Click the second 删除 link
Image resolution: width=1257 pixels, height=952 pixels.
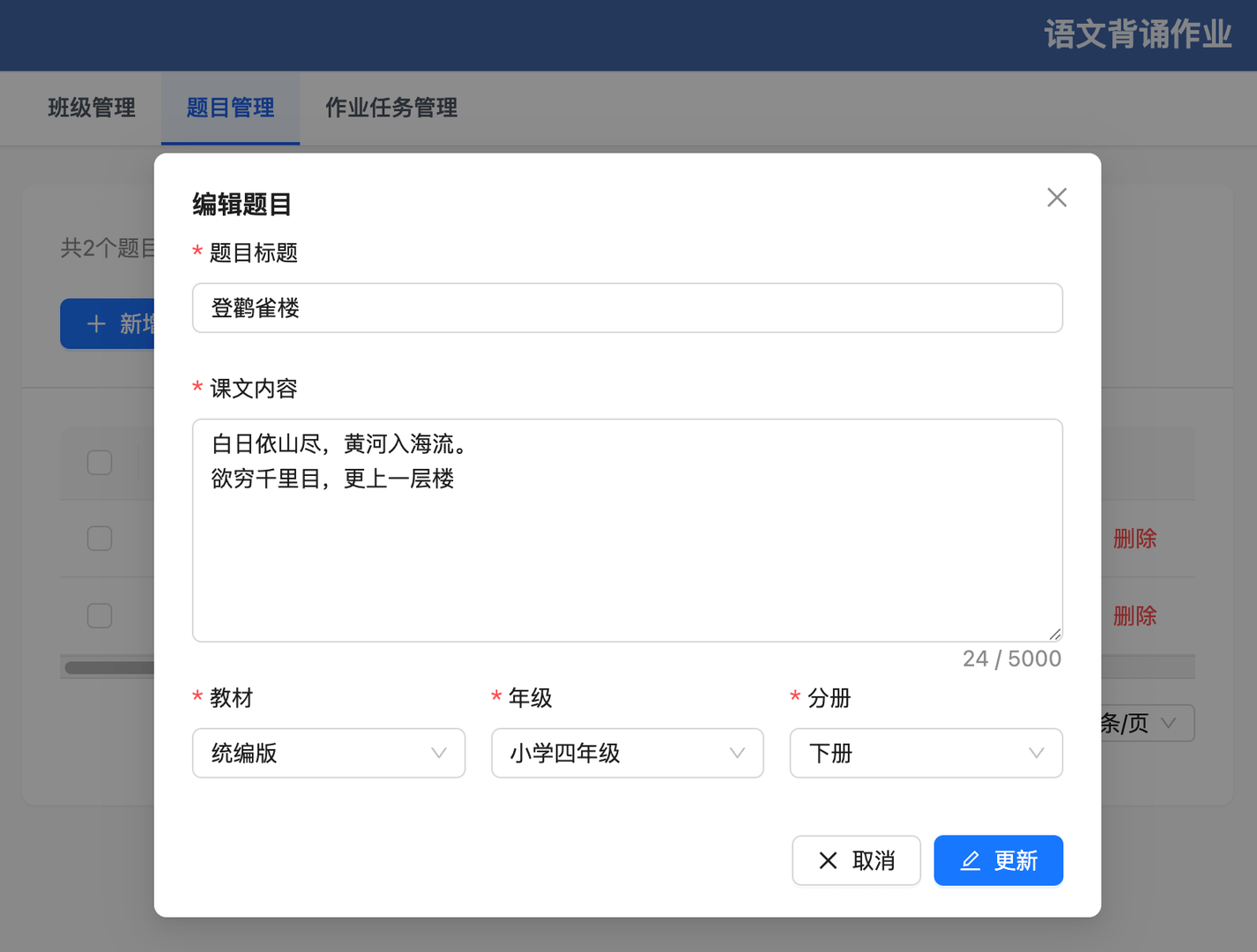pyautogui.click(x=1134, y=615)
